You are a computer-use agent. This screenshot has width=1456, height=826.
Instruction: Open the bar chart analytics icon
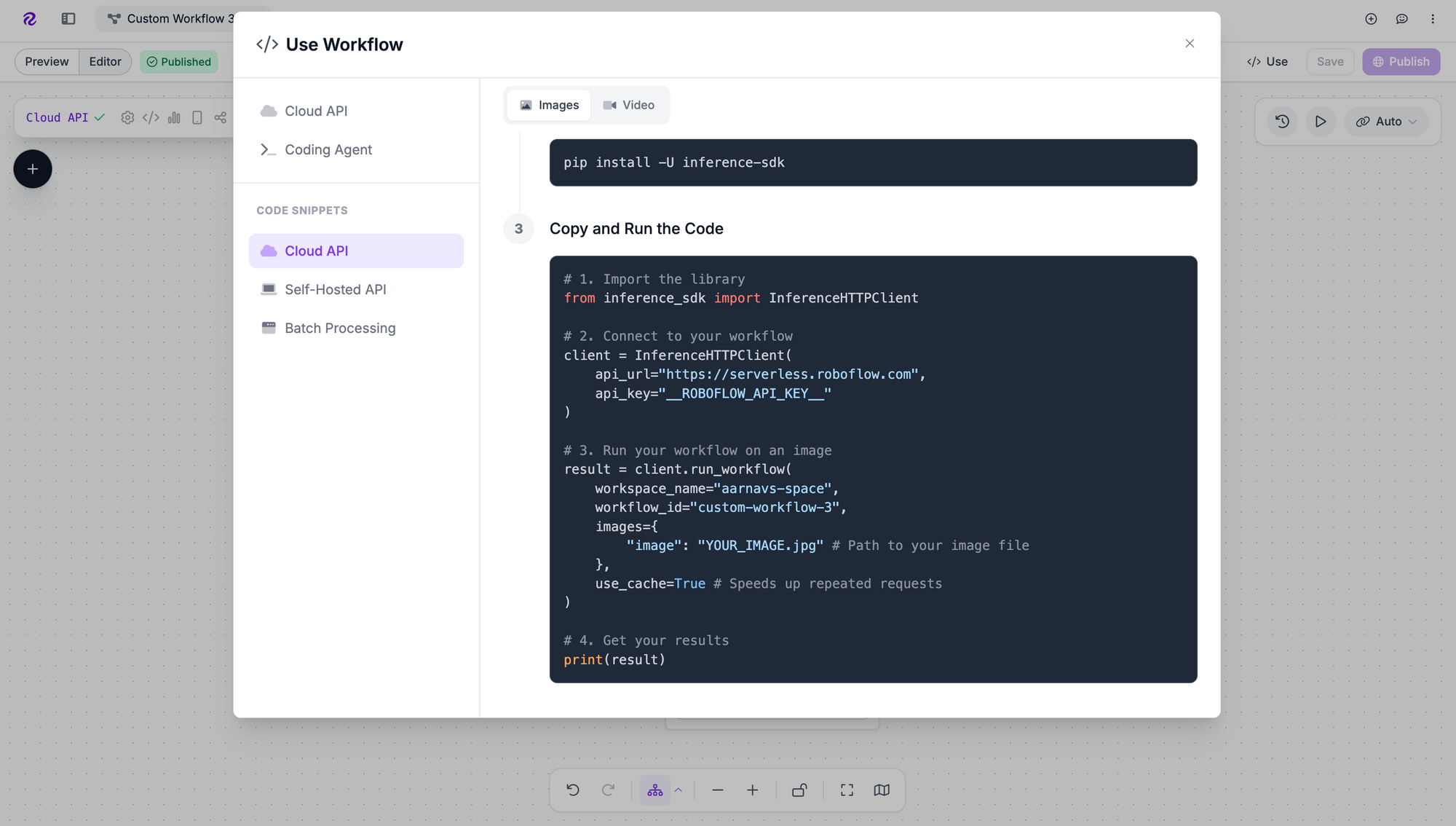[x=174, y=117]
